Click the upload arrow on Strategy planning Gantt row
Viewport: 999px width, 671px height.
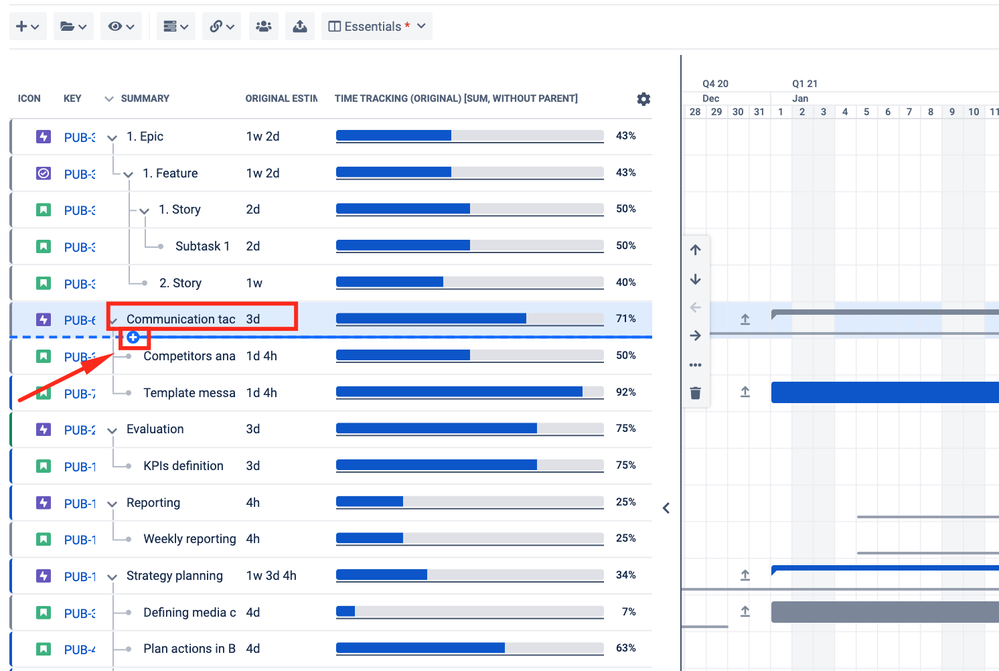pyautogui.click(x=745, y=575)
